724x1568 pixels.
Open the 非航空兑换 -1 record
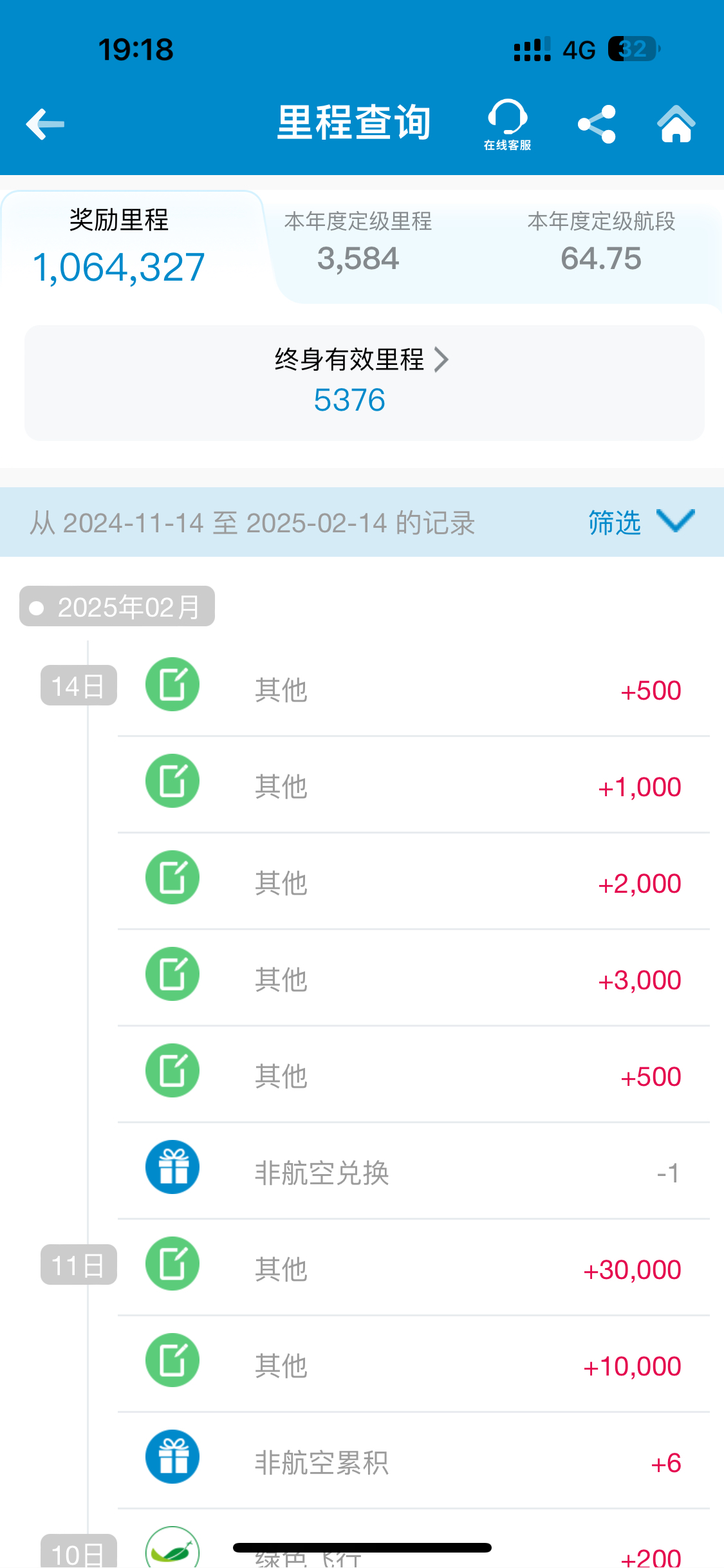pos(414,1171)
